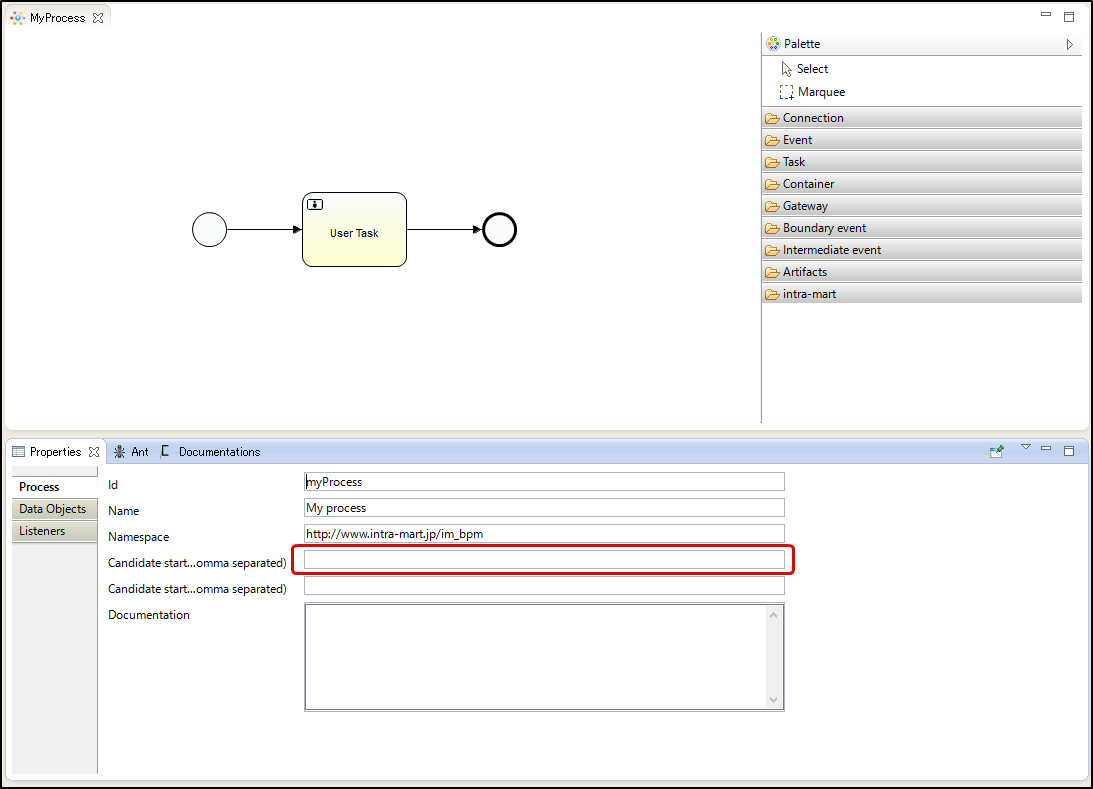Close the Properties view tab
This screenshot has width=1093, height=789.
click(94, 452)
